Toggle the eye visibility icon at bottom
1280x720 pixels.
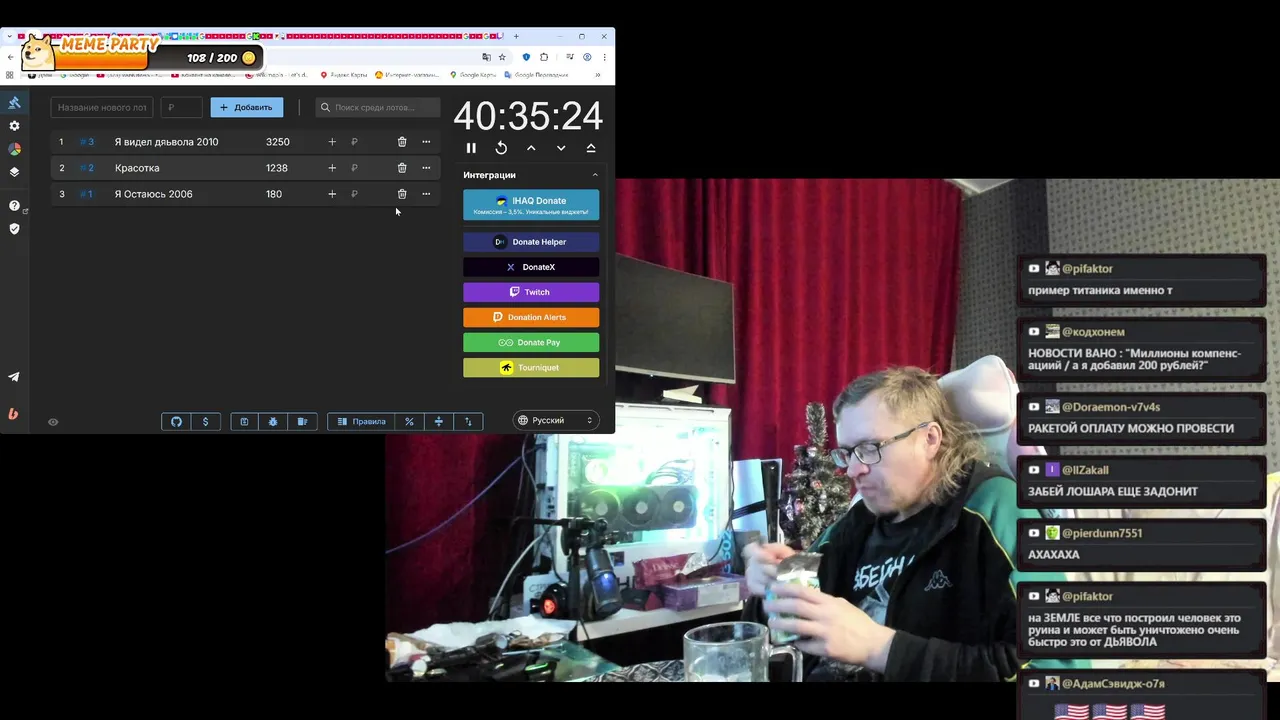pos(53,422)
